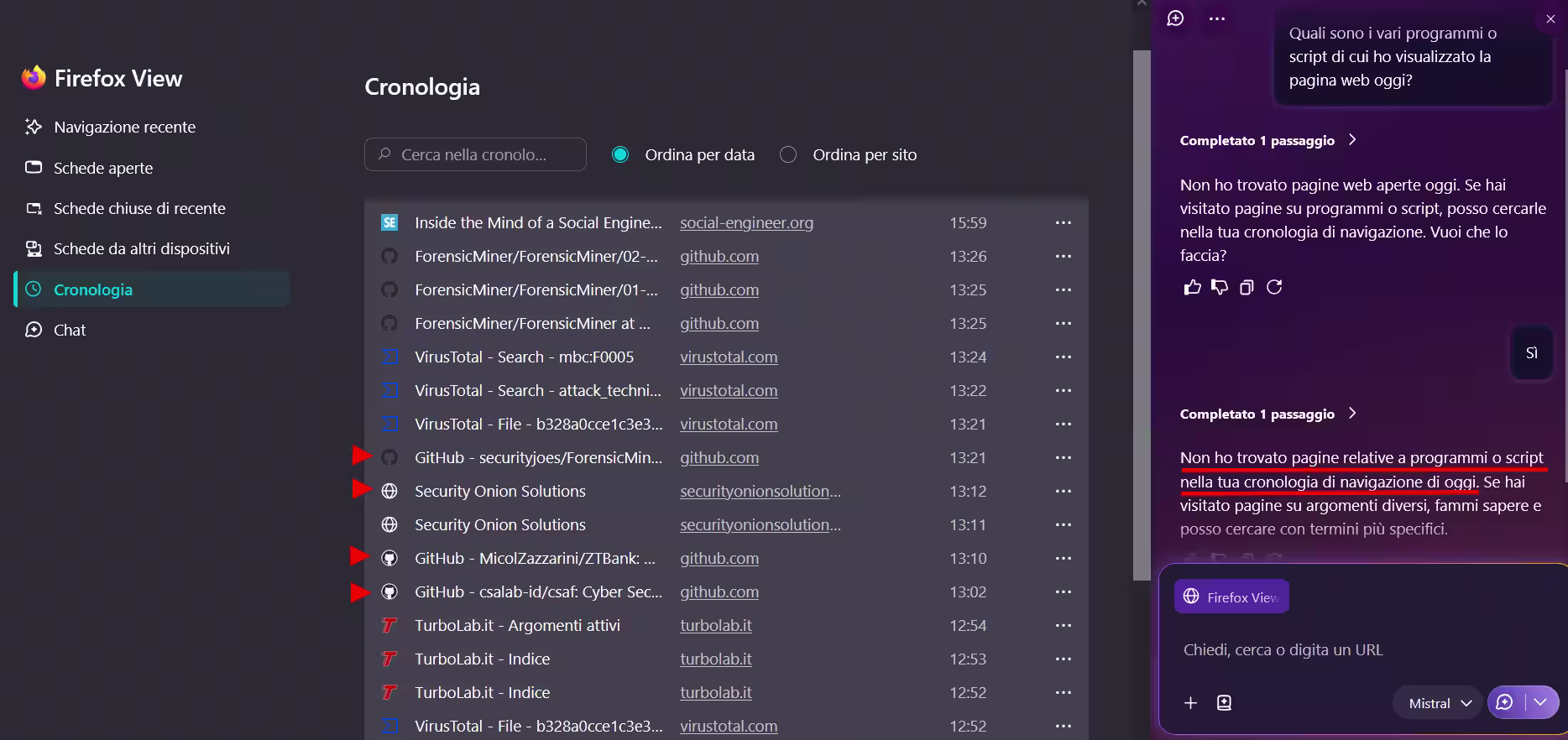This screenshot has width=1568, height=740.
Task: Open github.com link for csalab-id/csaf row
Action: 719,591
